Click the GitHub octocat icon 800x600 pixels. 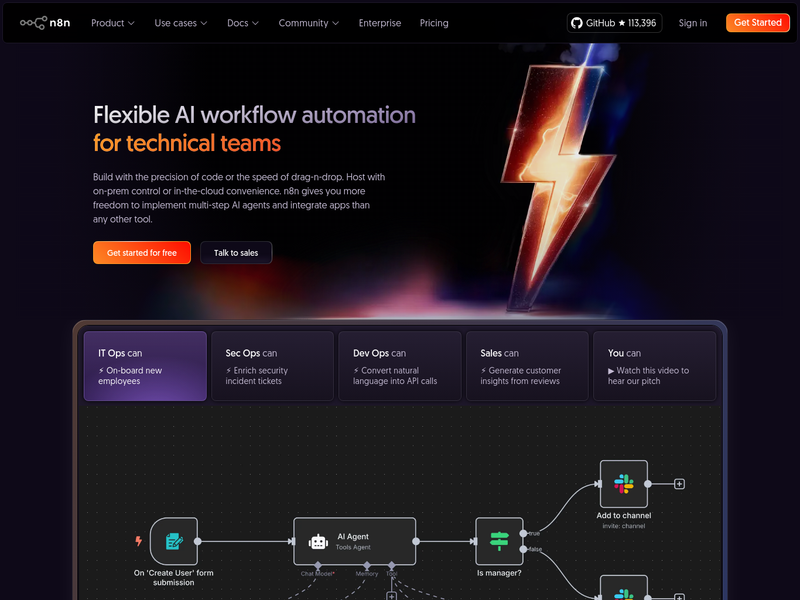click(x=577, y=23)
